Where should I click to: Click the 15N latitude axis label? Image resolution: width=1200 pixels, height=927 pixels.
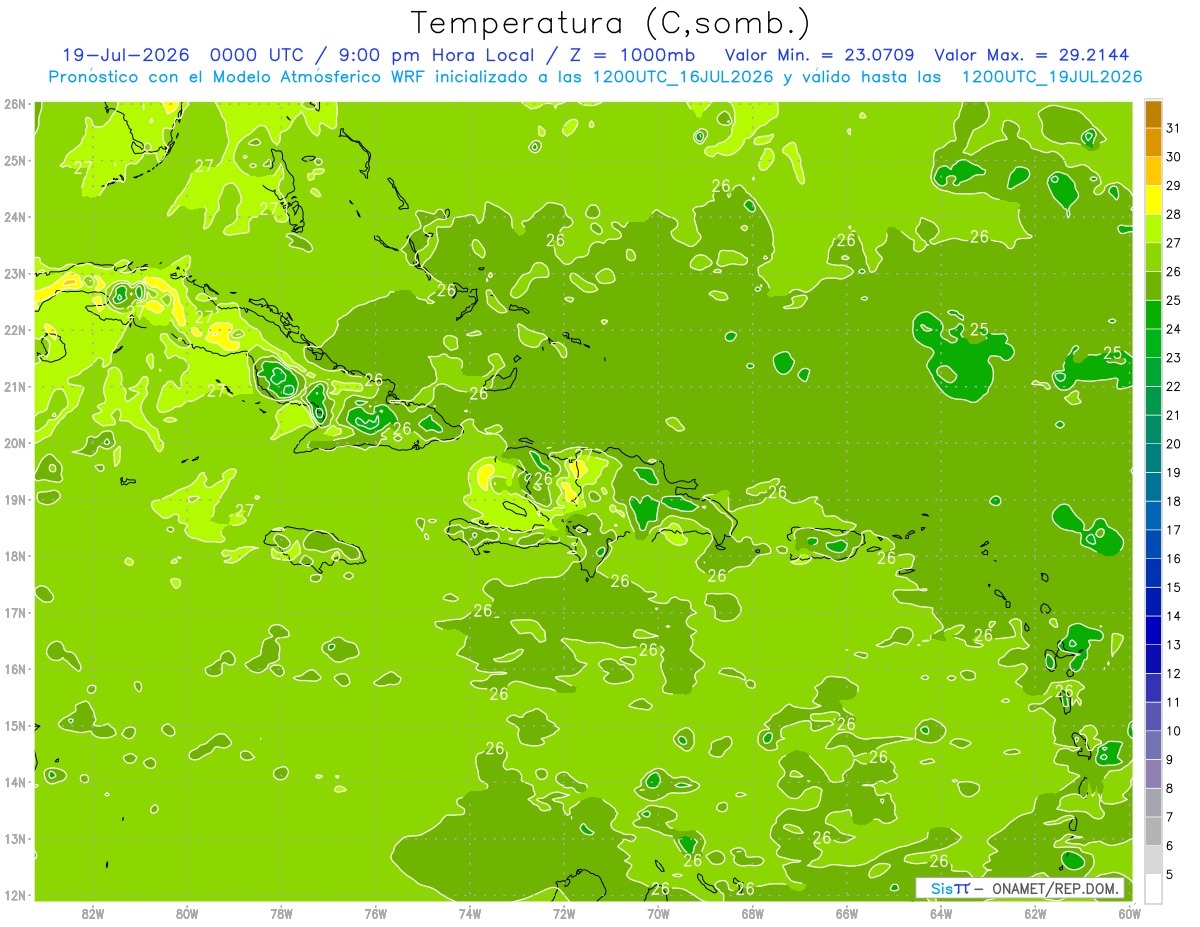coord(14,726)
